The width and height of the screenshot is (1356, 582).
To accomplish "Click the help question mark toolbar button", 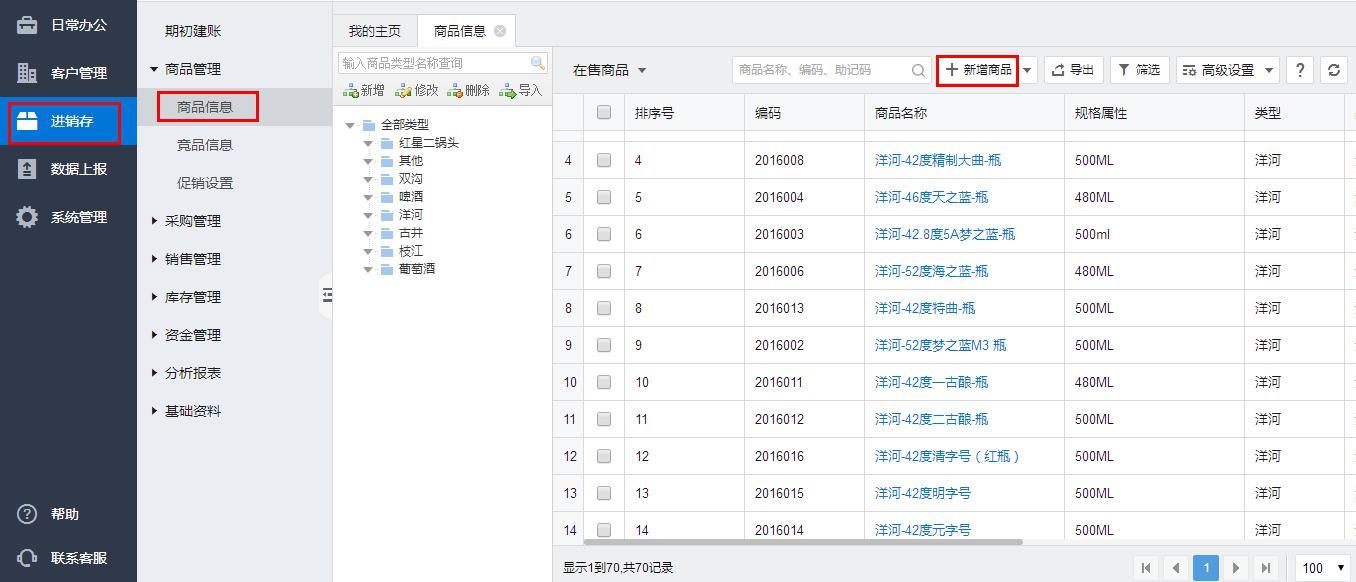I will (x=1299, y=70).
